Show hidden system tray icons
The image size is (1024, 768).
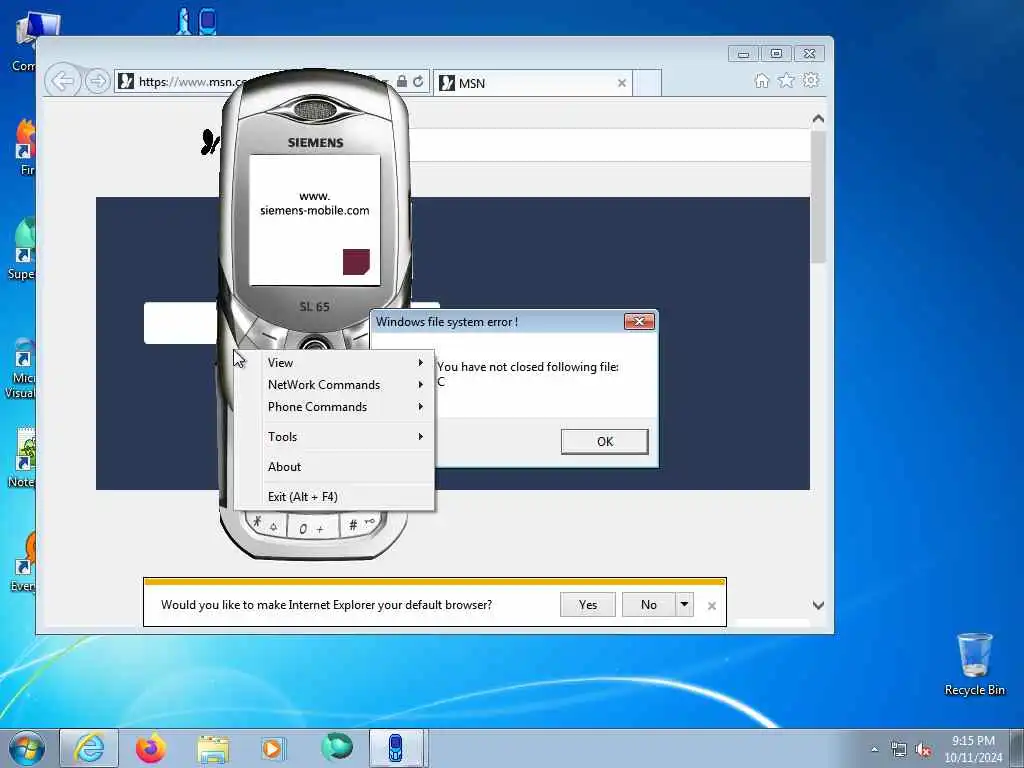coord(874,750)
